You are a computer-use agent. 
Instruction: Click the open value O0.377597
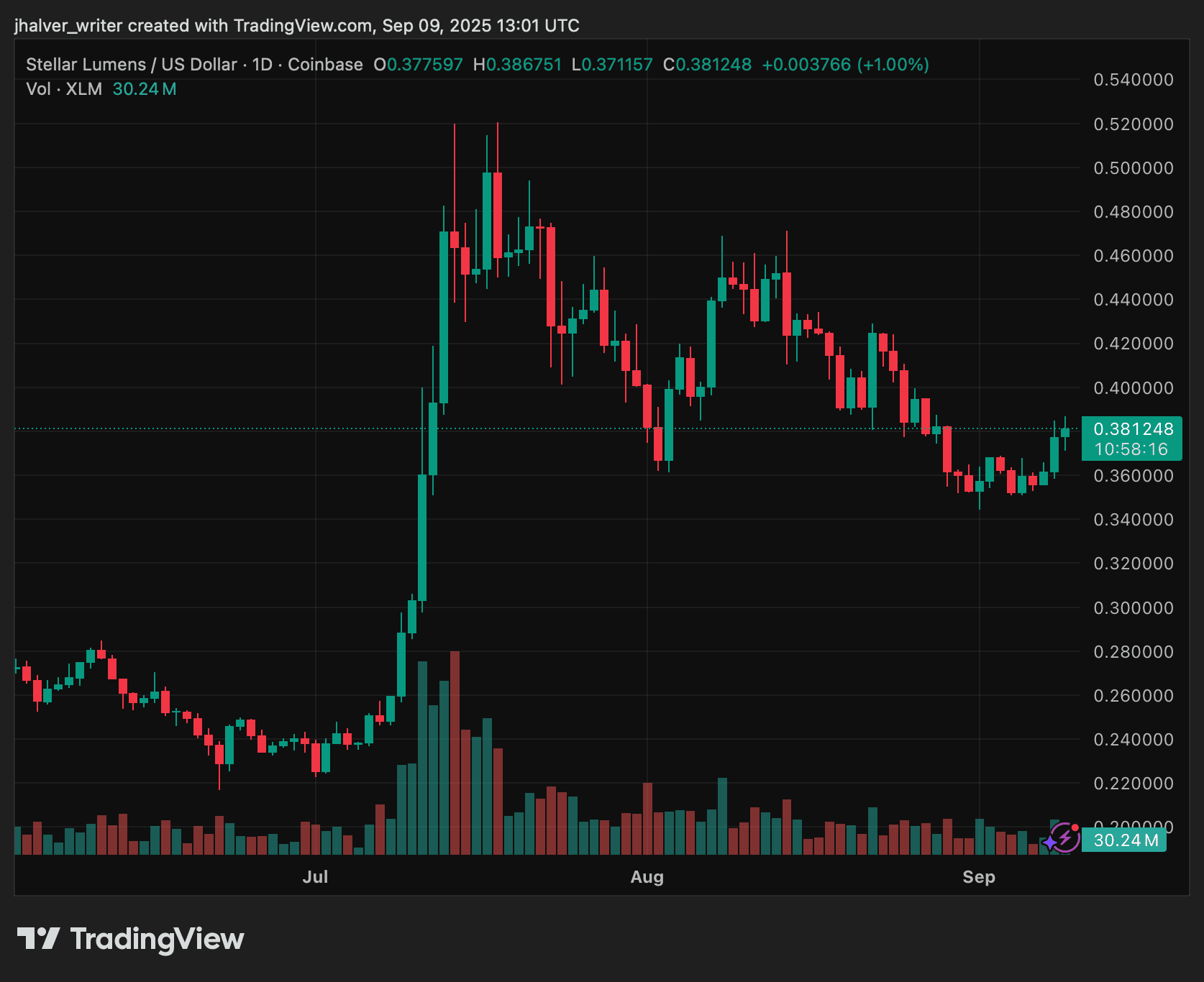[418, 65]
